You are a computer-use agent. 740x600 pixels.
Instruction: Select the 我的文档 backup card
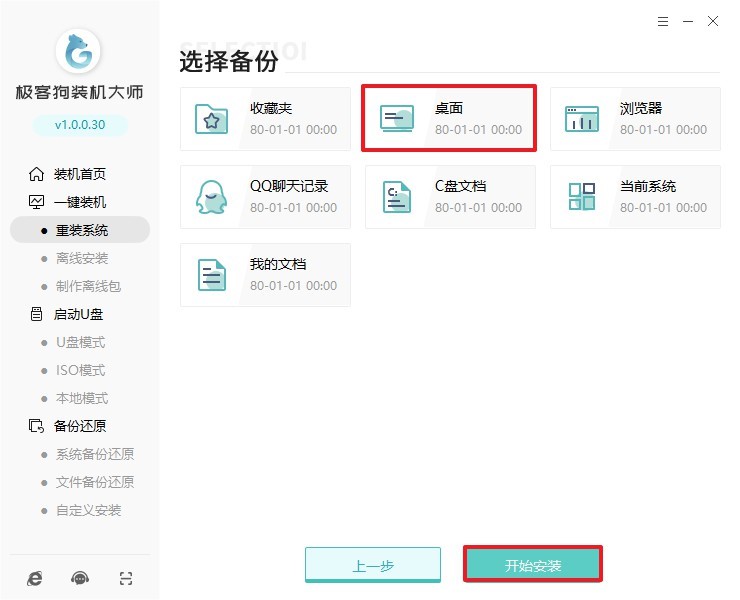pos(265,275)
